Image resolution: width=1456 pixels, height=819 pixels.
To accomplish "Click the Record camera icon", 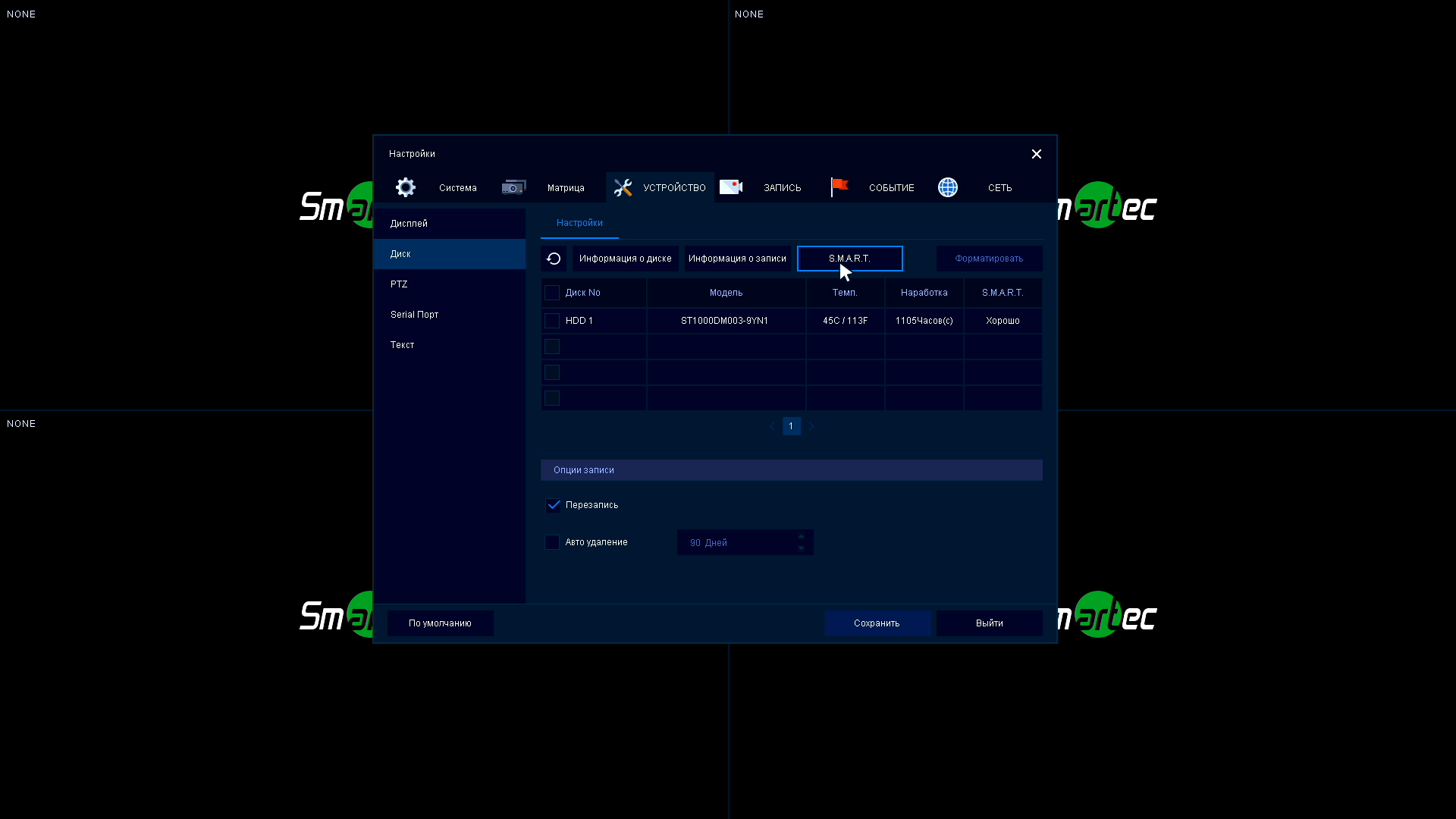I will pyautogui.click(x=731, y=187).
